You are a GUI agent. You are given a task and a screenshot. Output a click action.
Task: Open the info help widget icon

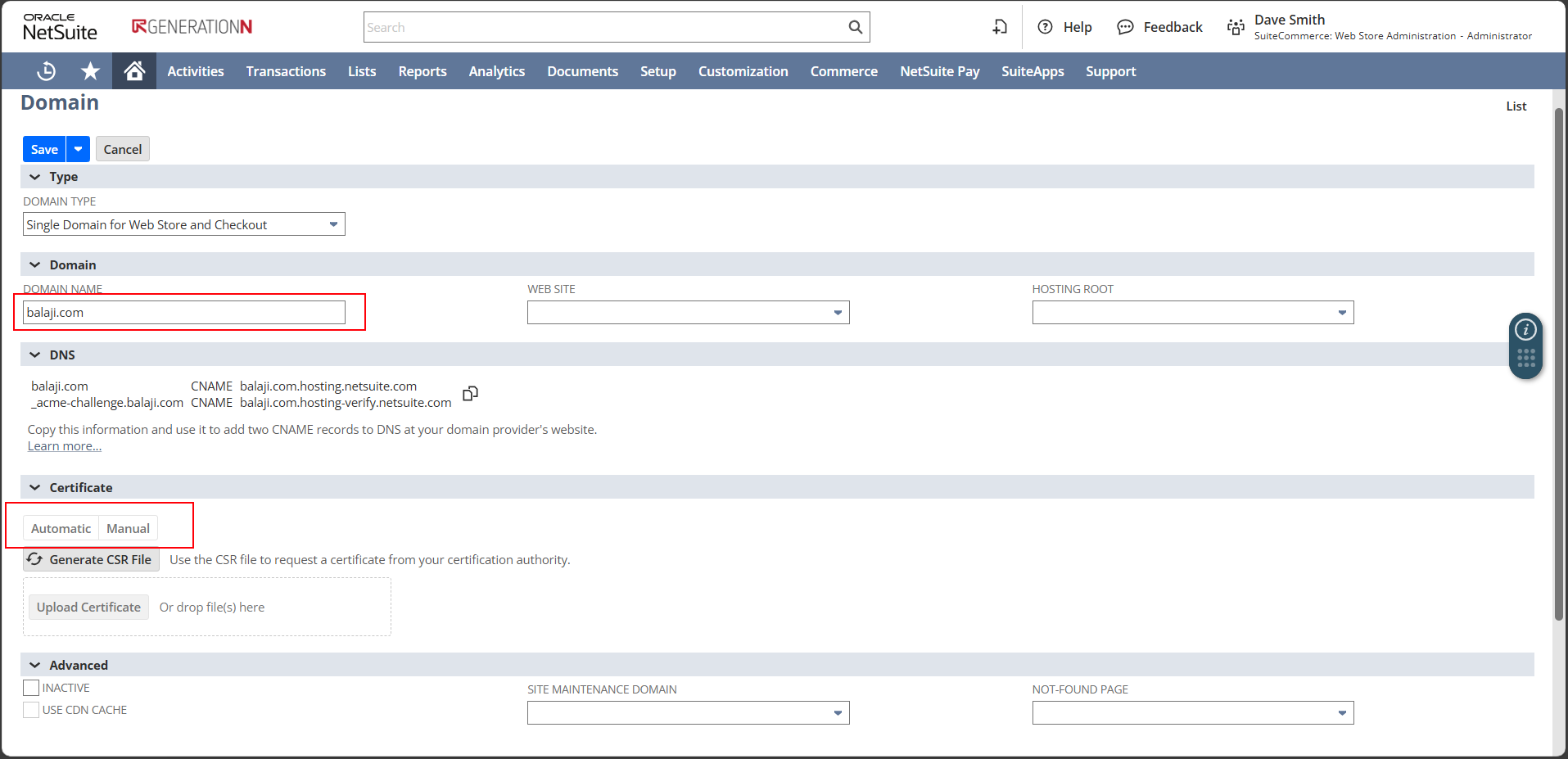(x=1525, y=330)
